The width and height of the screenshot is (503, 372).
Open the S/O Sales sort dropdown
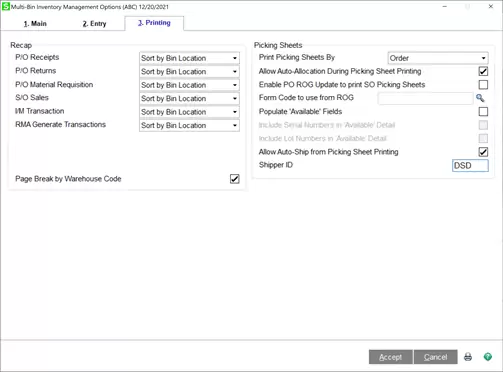[189, 98]
